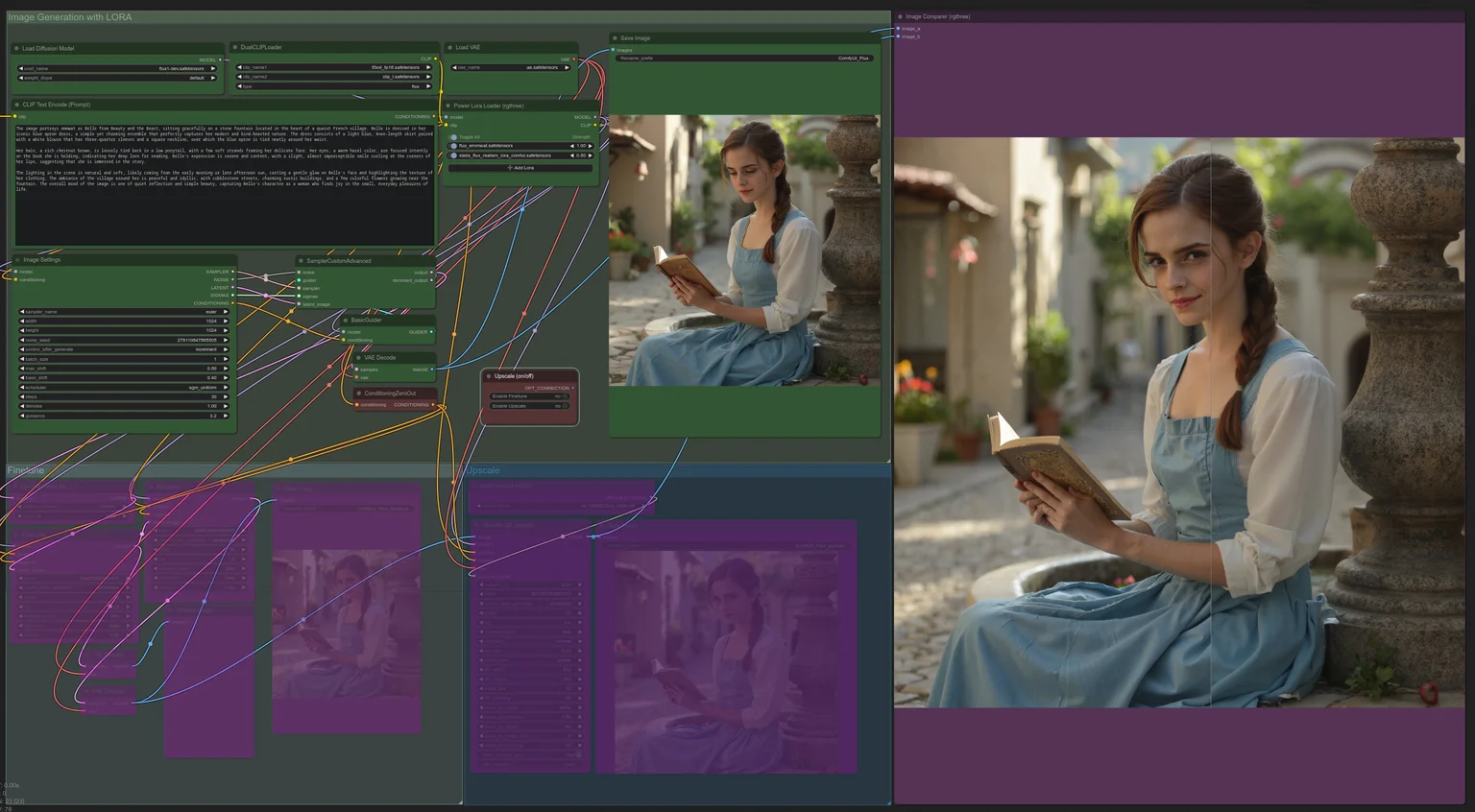Viewport: 1475px width, 812px height.
Task: Collapse the DualCLIPLoader node via its title dot
Action: point(235,47)
